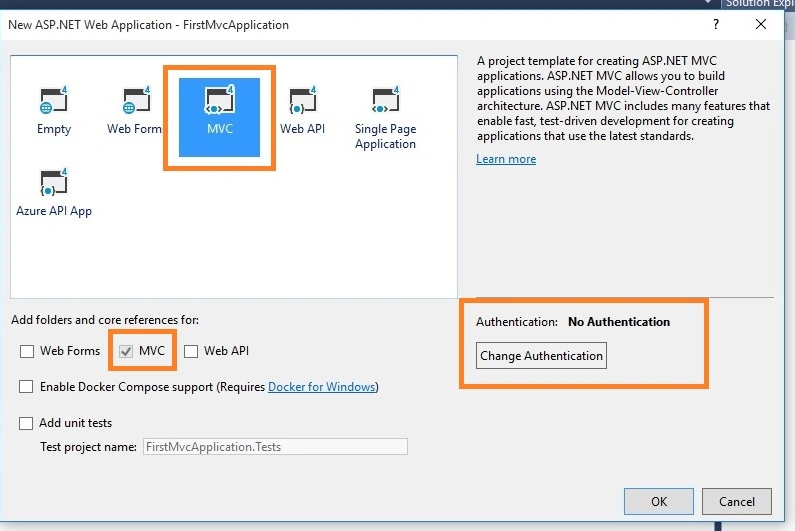This screenshot has height=531, width=795.
Task: Open the Learn more link
Action: coord(506,159)
